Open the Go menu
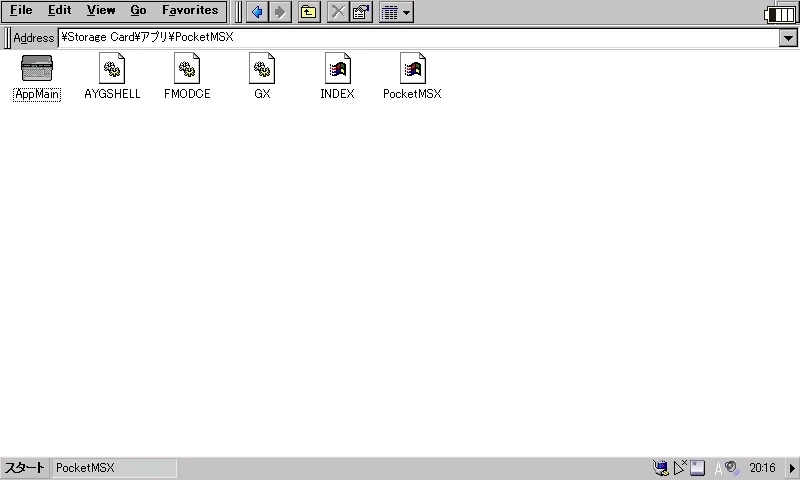The image size is (800, 480). pos(138,10)
